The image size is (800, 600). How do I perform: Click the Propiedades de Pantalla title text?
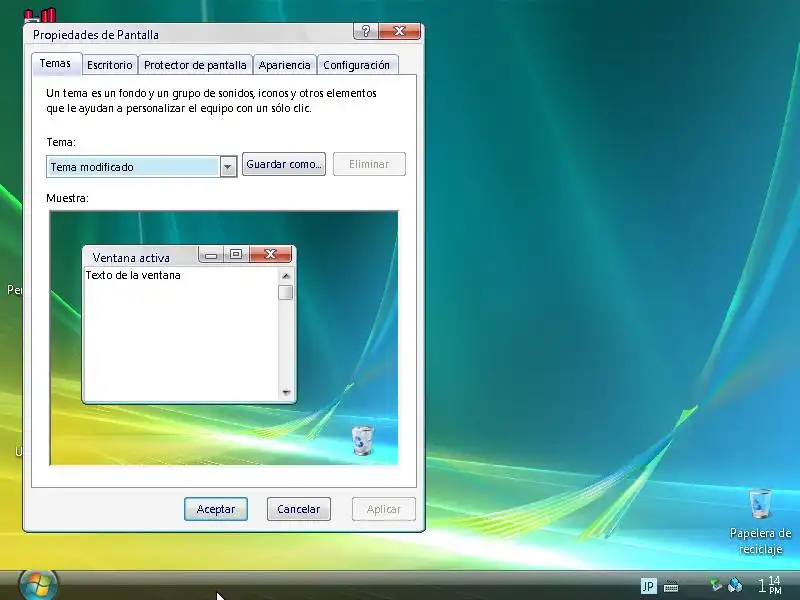click(96, 35)
